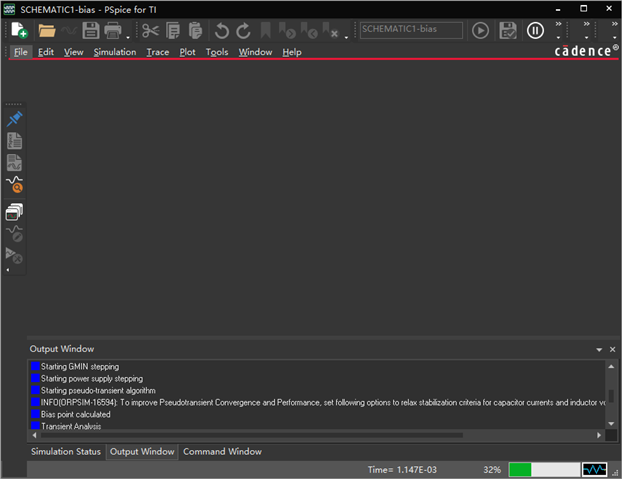
Task: Click the Run simulation play button
Action: click(x=480, y=31)
